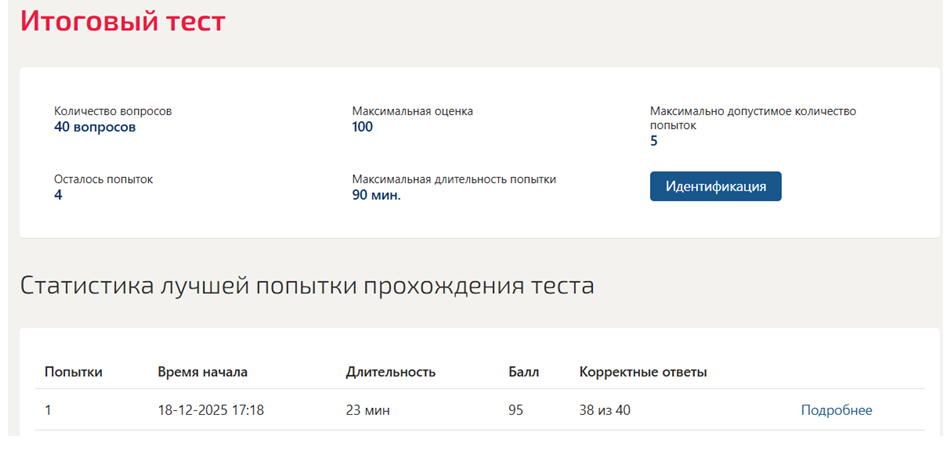This screenshot has height=453, width=951.
Task: Select the Итоговый тест page title
Action: pos(123,21)
